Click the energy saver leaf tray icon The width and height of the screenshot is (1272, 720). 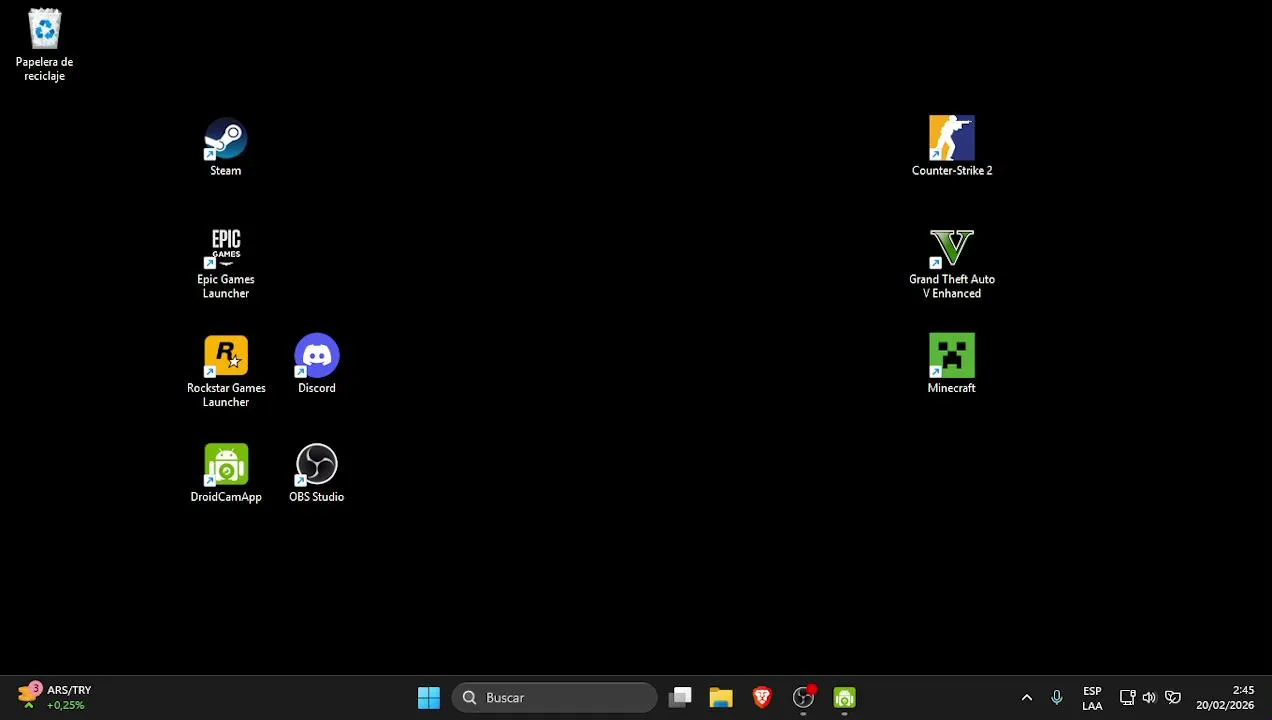[x=1173, y=698]
